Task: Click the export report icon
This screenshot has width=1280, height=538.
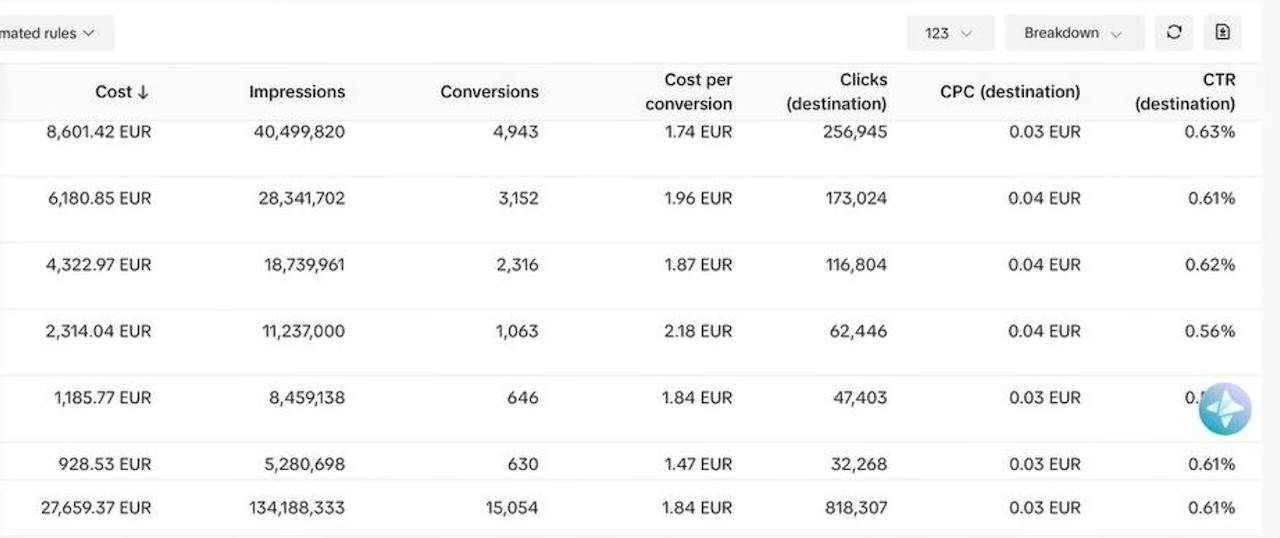Action: click(1222, 33)
